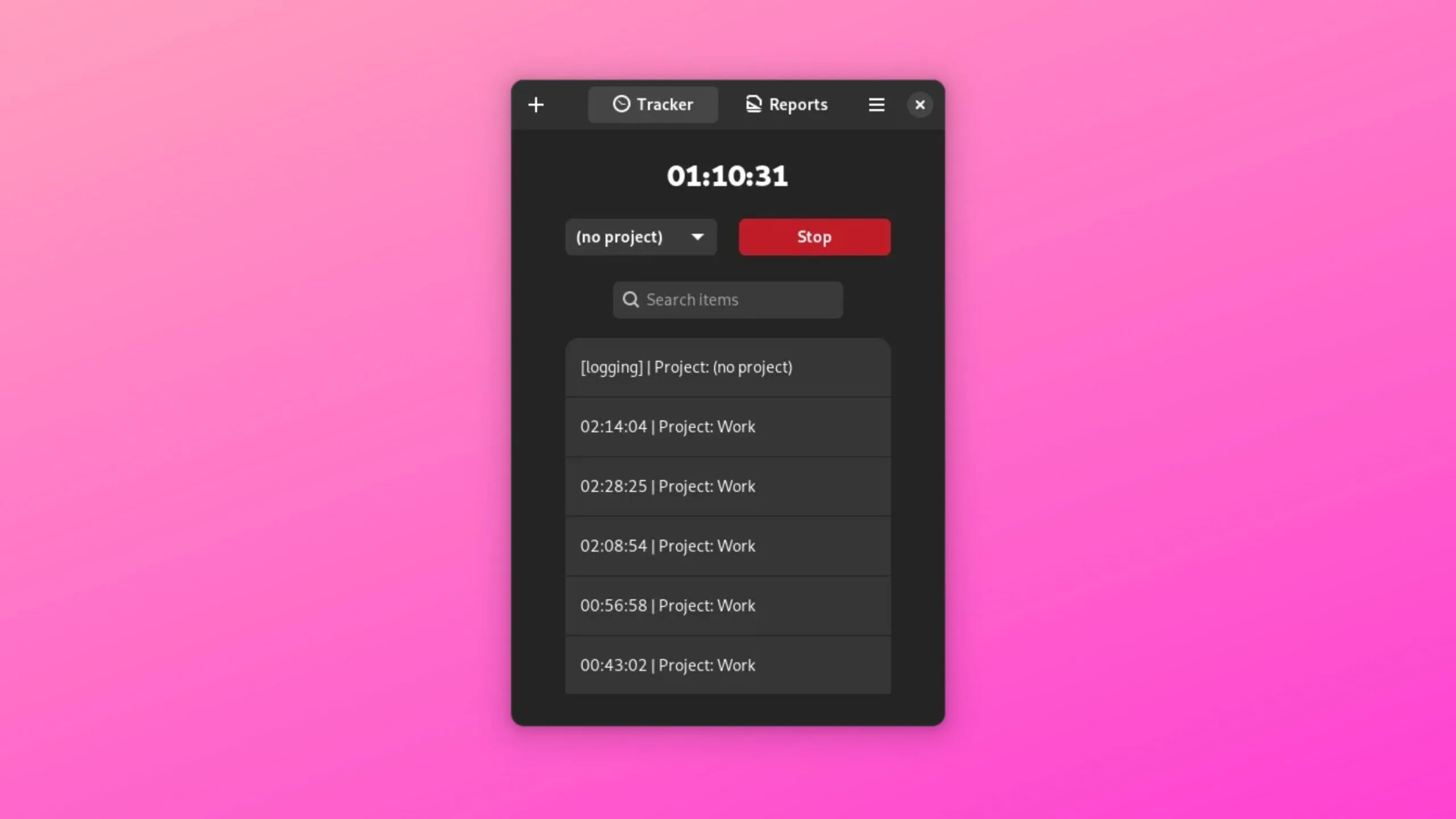Click the logging entry row
This screenshot has width=1456, height=819.
click(x=727, y=367)
